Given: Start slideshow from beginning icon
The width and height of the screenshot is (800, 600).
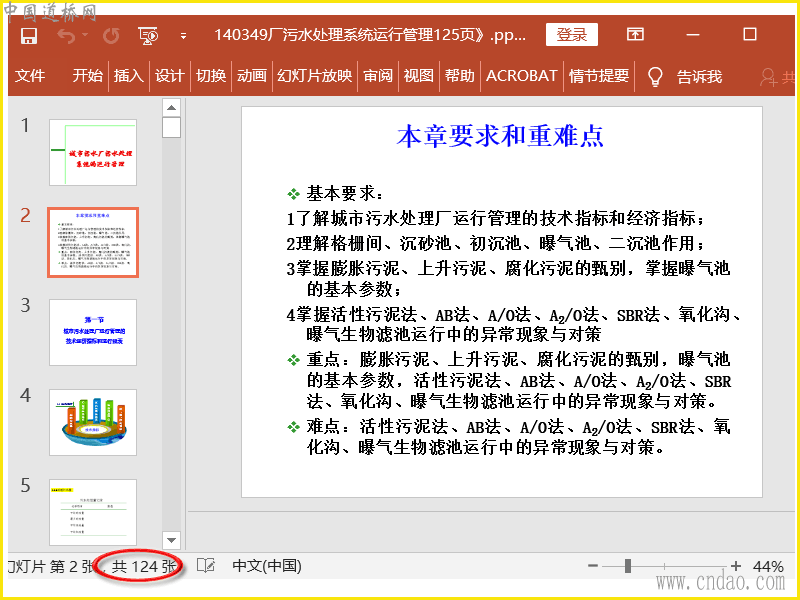Looking at the screenshot, I should tap(148, 36).
